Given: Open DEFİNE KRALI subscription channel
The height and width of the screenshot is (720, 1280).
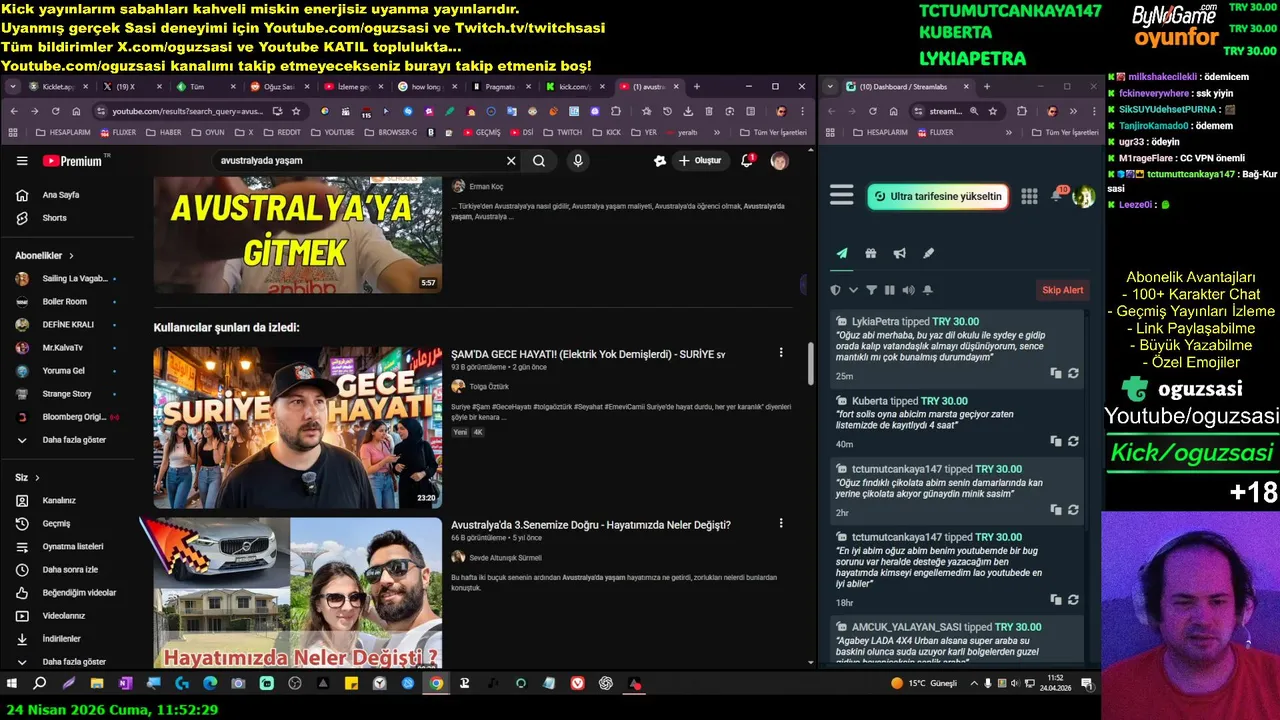Looking at the screenshot, I should (70, 325).
